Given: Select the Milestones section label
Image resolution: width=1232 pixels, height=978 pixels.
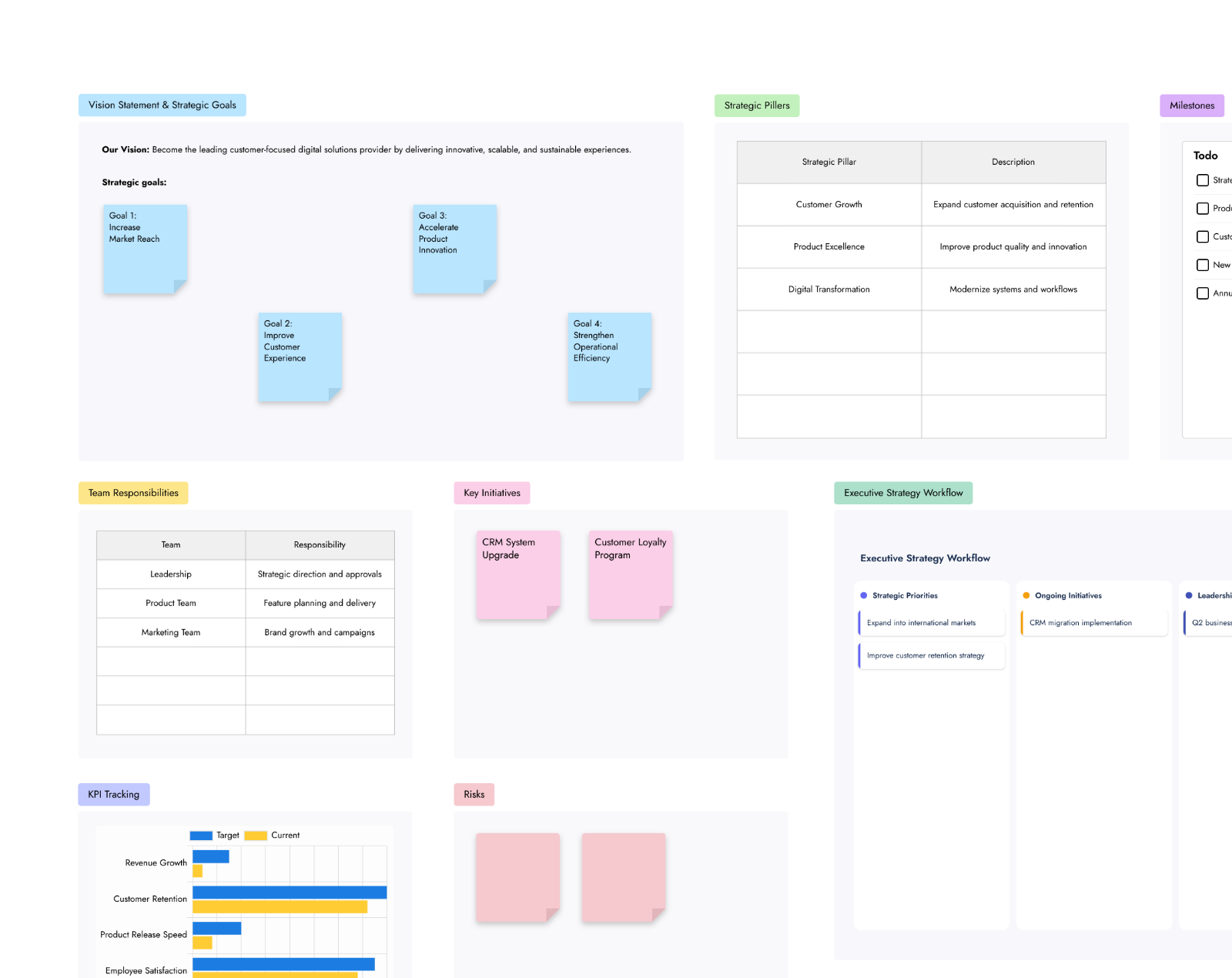Looking at the screenshot, I should pos(1192,106).
